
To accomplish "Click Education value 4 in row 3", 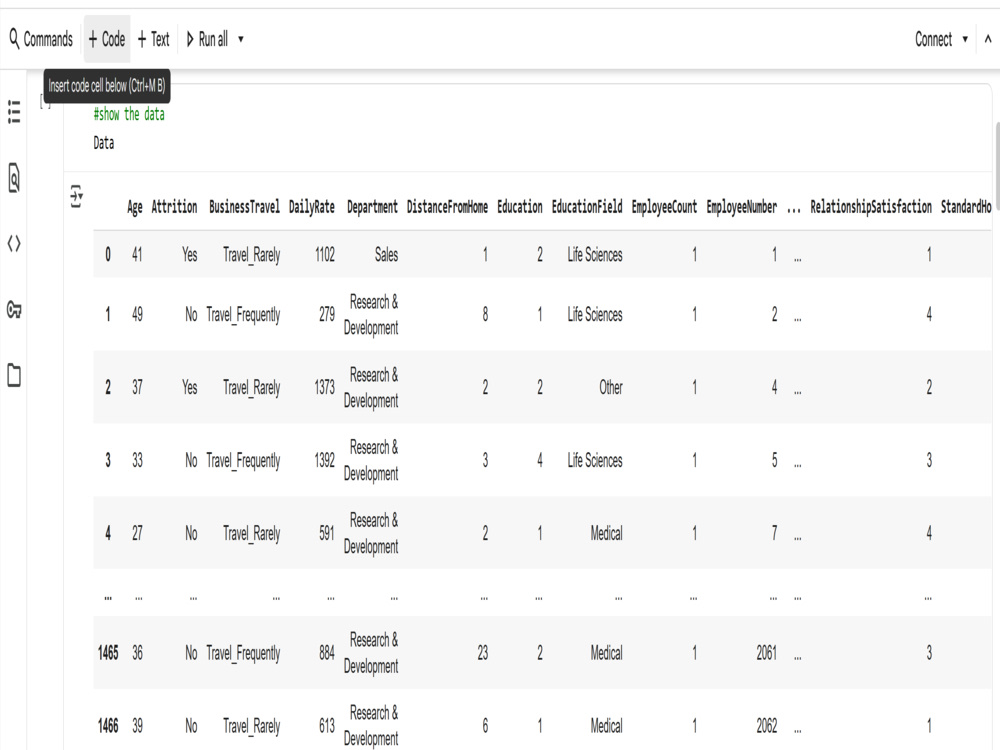I will (540, 460).
